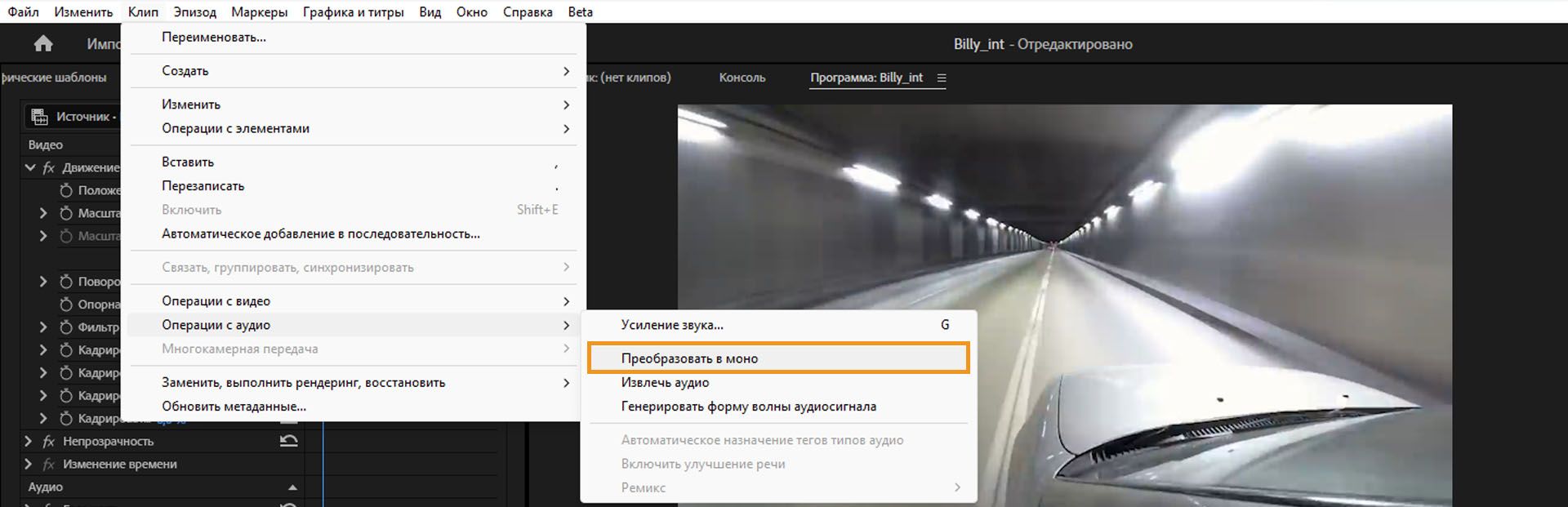Open the Program Billy_int panel menu icon
The image size is (1568, 507).
click(x=942, y=78)
